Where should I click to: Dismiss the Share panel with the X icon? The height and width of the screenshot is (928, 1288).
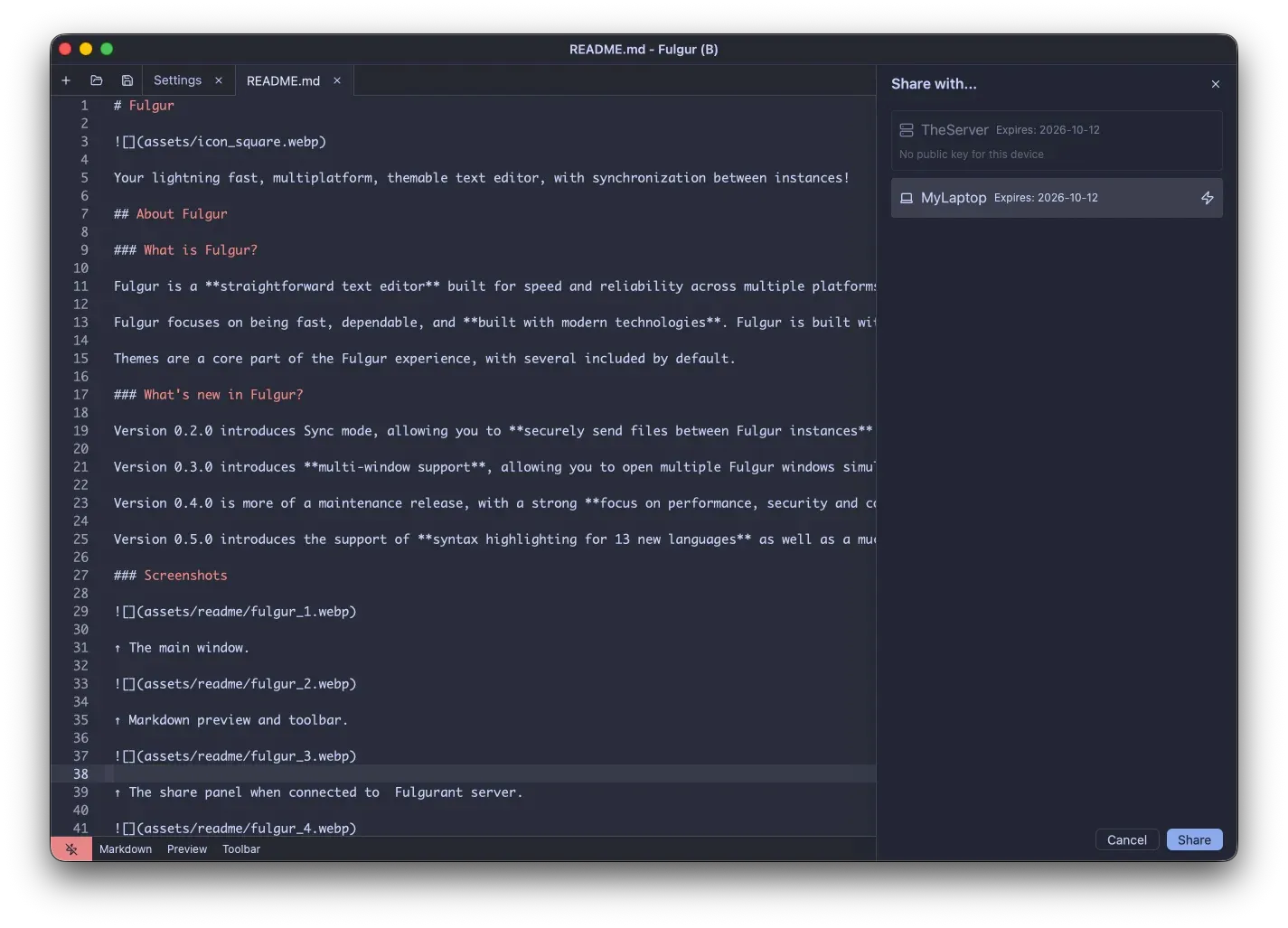click(1216, 83)
